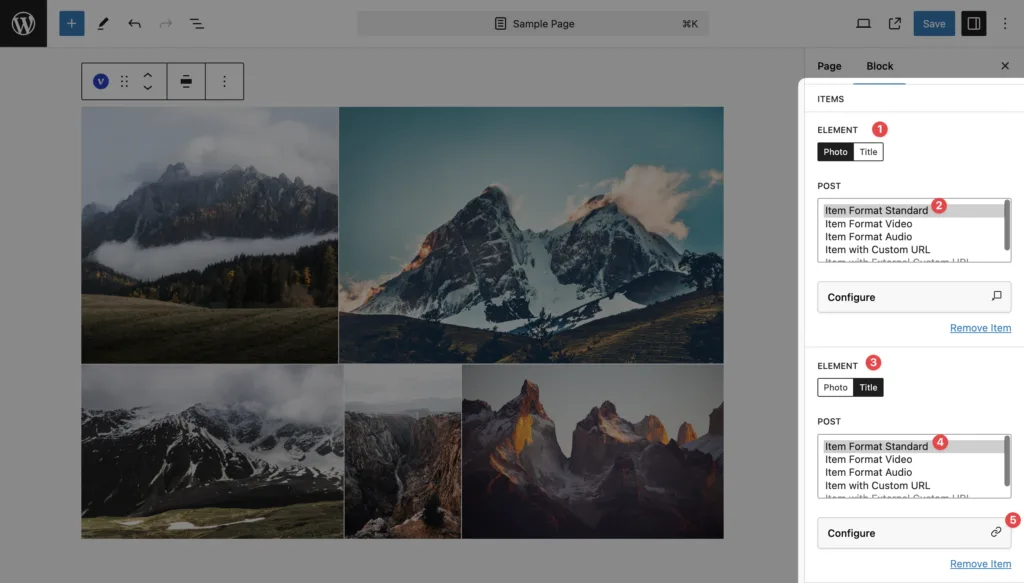Screen dimensions: 1024x583
Task: Move the block down
Action: [x=148, y=87]
